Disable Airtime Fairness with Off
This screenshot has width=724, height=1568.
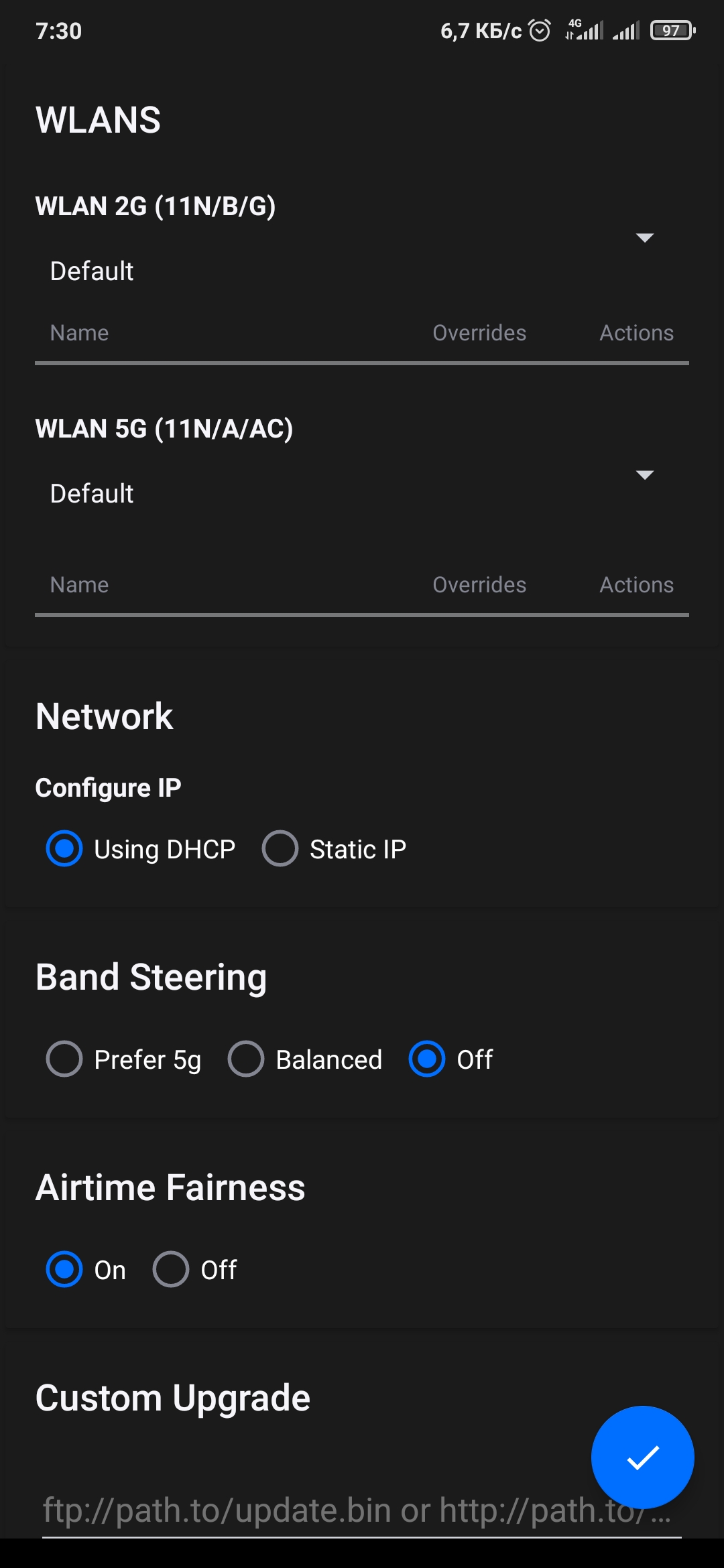pos(171,1269)
